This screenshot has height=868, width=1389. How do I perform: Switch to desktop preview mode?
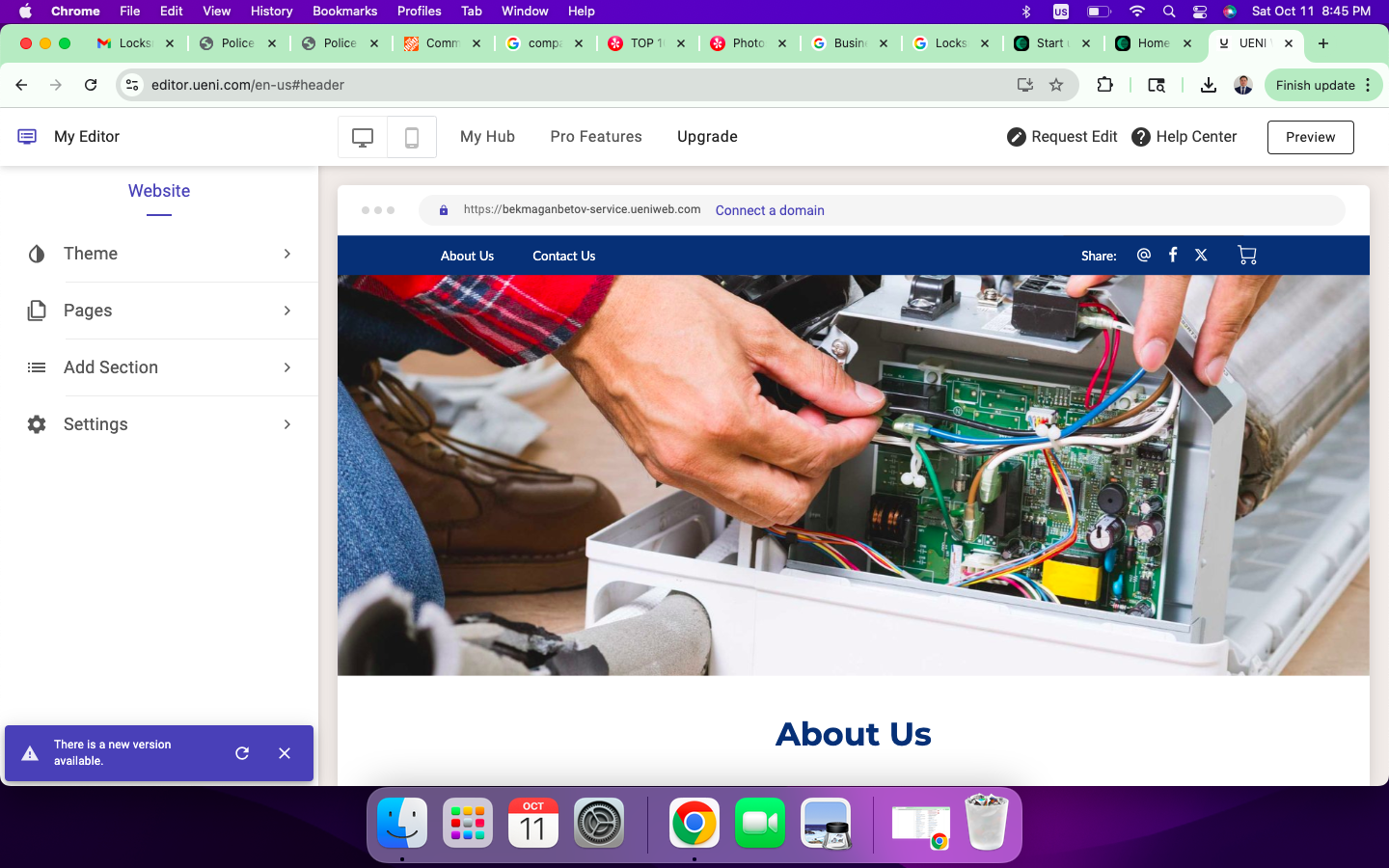pyautogui.click(x=363, y=137)
